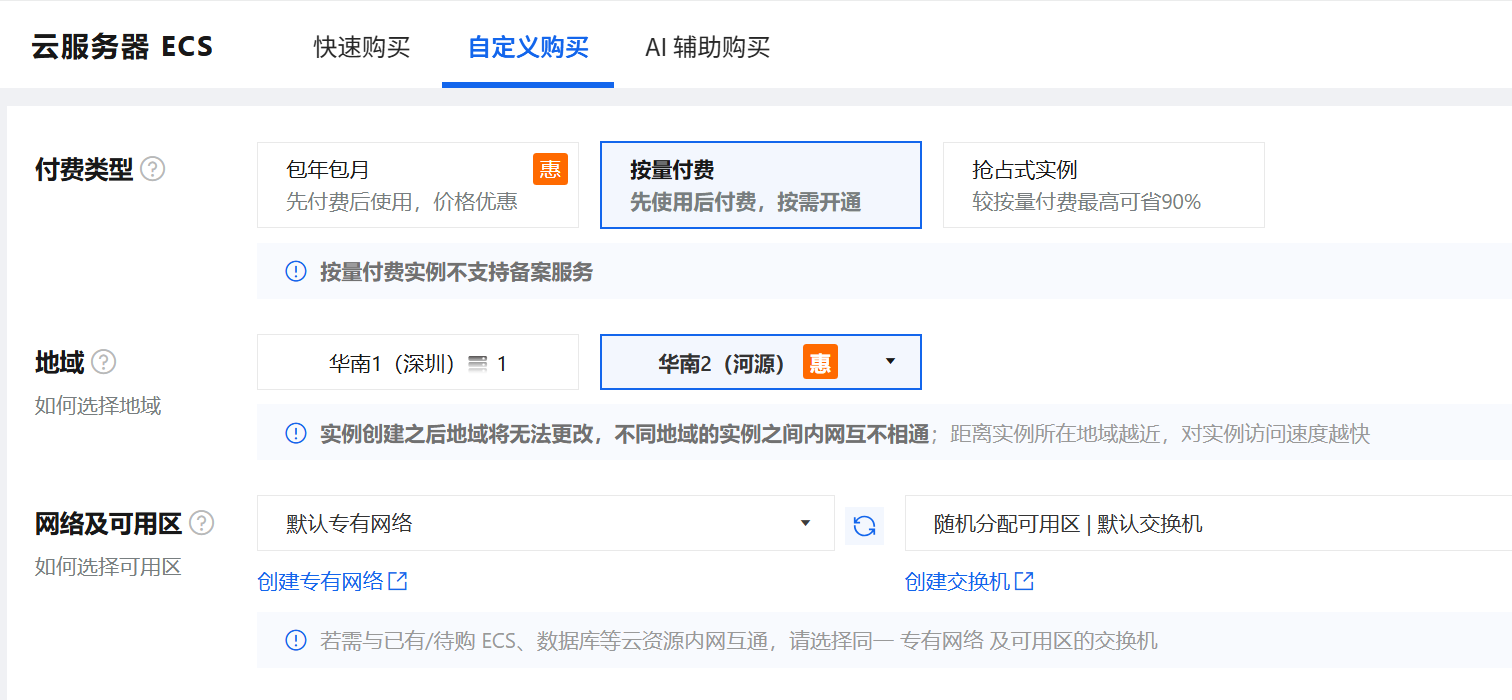This screenshot has height=700, width=1512.
Task: Open the 随机分配可用区 | 默认交换机 dropdown
Action: pos(1208,523)
